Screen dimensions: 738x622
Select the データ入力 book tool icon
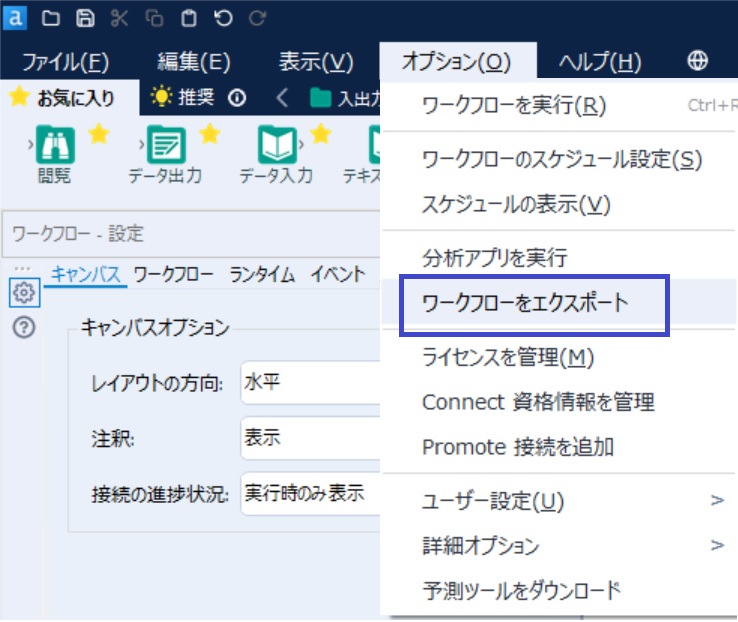tap(277, 144)
